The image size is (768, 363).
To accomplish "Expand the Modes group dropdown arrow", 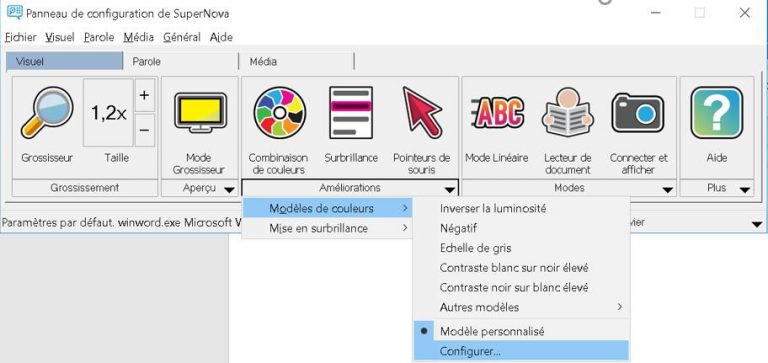I will tap(667, 190).
